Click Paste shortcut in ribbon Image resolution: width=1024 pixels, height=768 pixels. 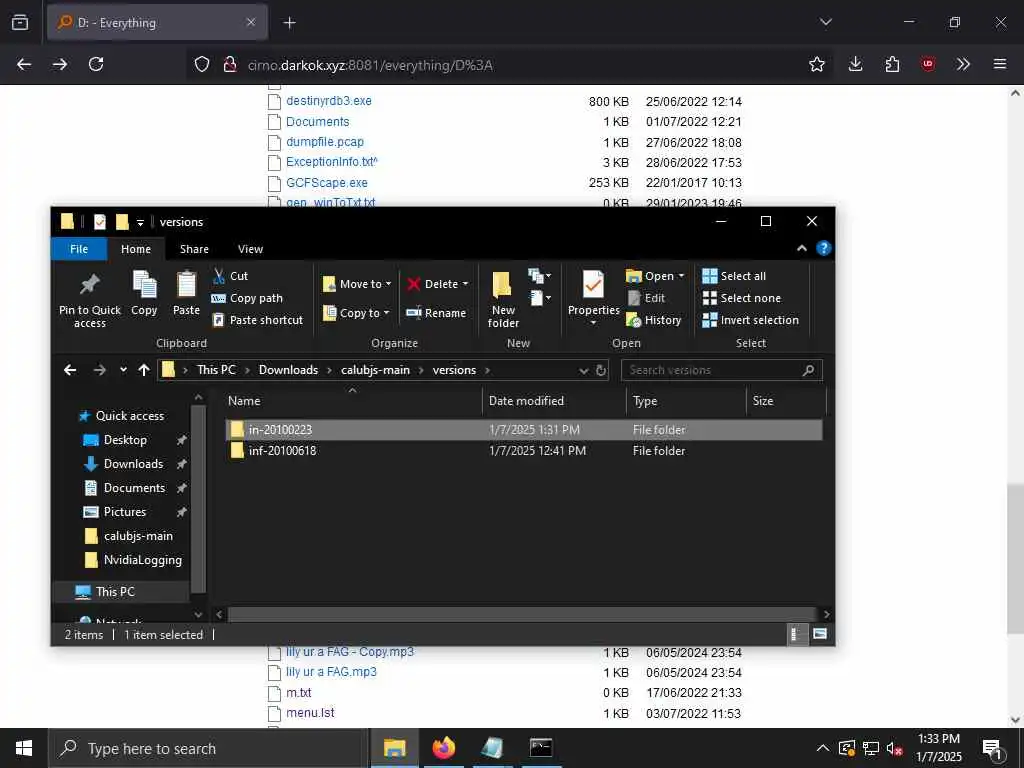click(257, 320)
